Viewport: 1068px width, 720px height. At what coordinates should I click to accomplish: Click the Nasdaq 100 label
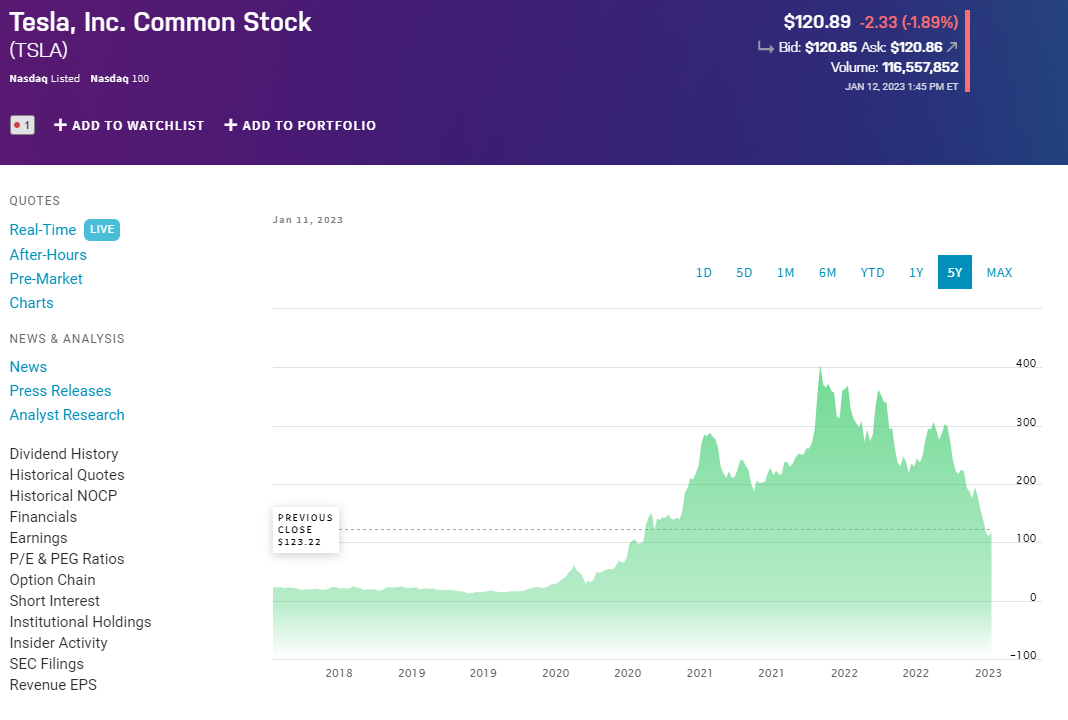[x=120, y=78]
